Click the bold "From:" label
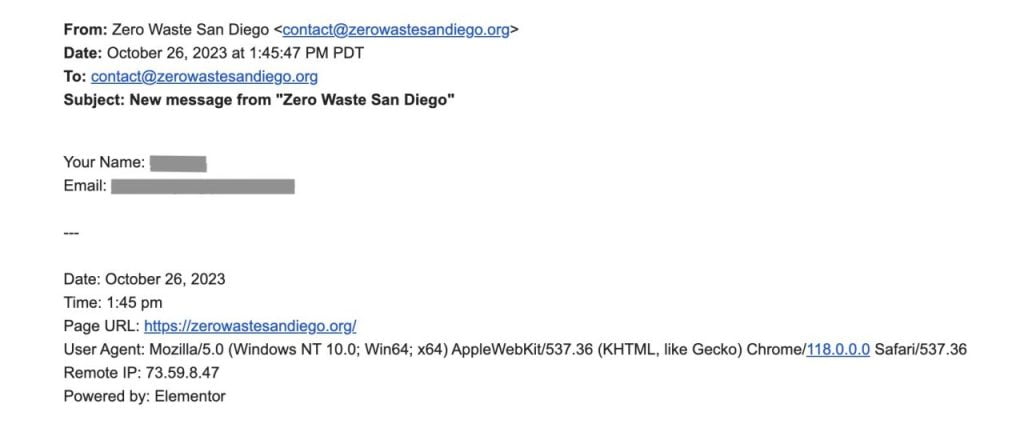 point(86,30)
